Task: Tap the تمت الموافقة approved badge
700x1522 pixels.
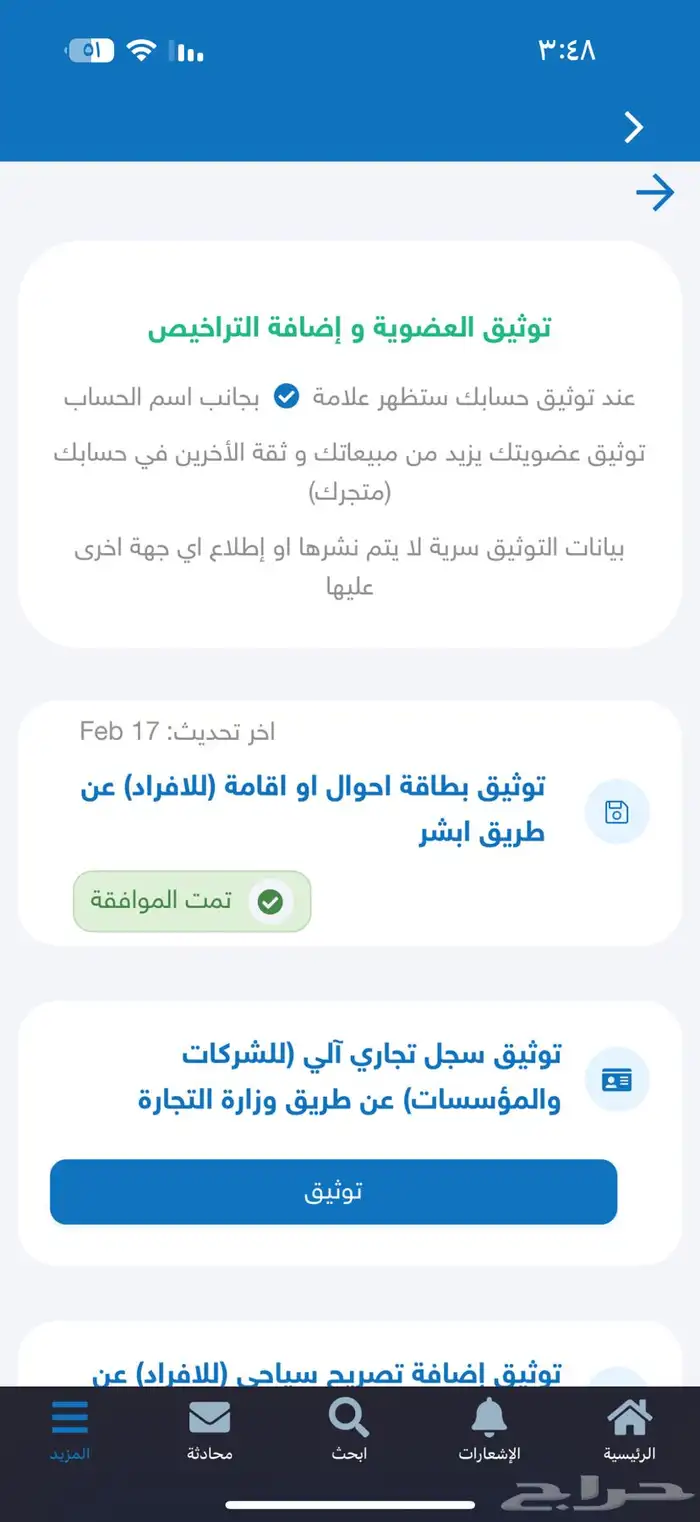Action: [x=190, y=901]
